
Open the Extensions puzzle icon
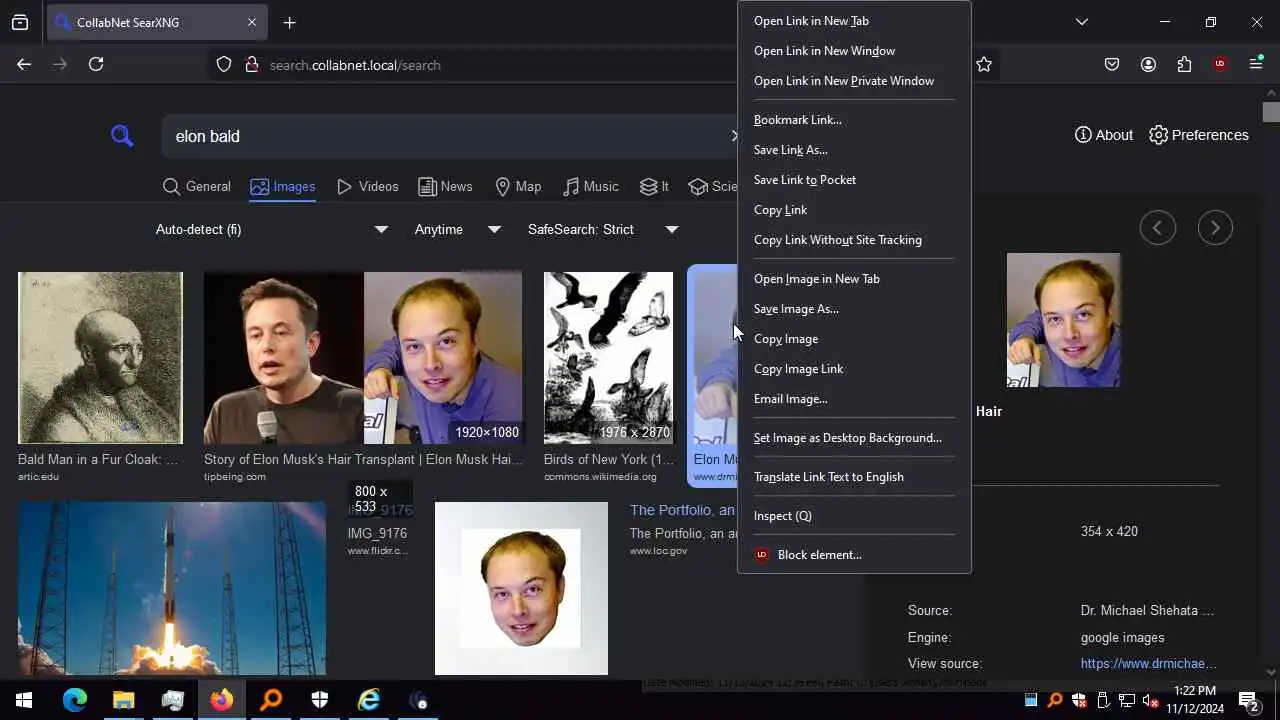tap(1184, 64)
